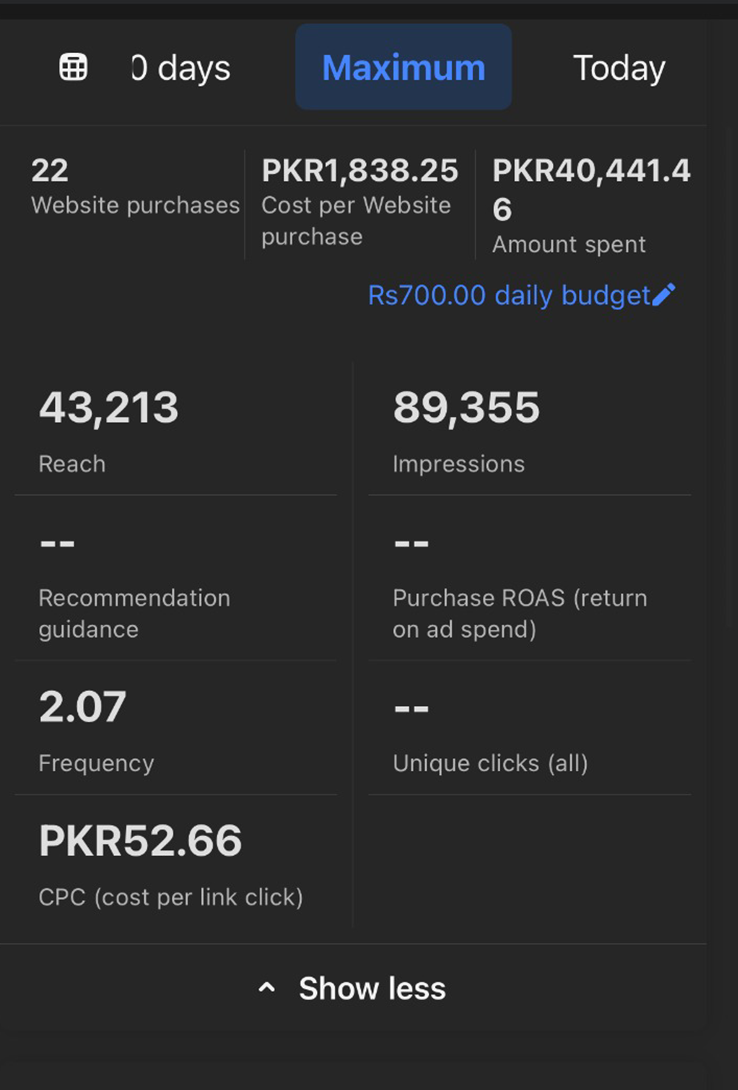Select the Impressions 89,355 metric card
The height and width of the screenshot is (1090, 738).
point(529,430)
